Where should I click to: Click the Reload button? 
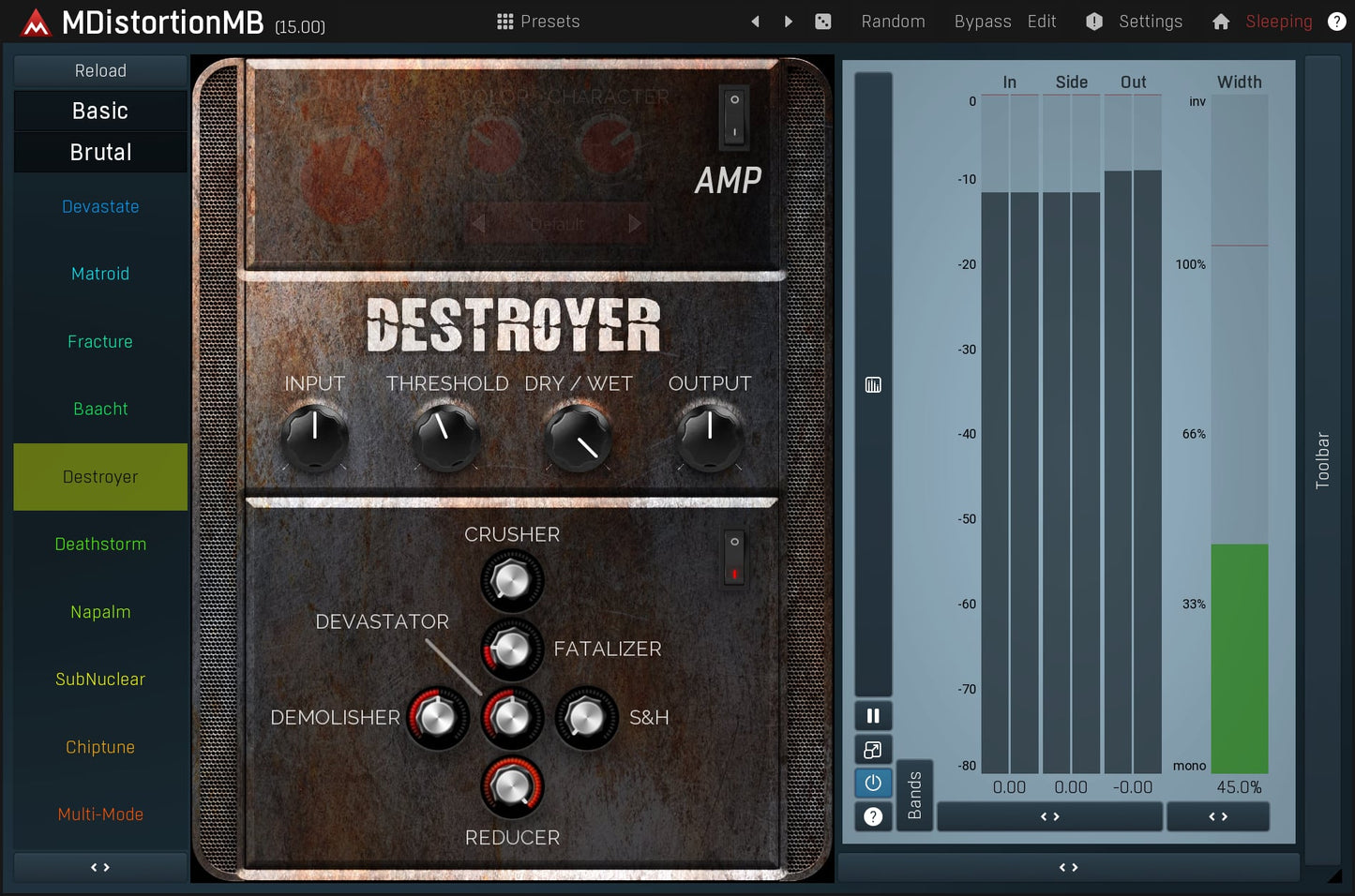[x=100, y=71]
